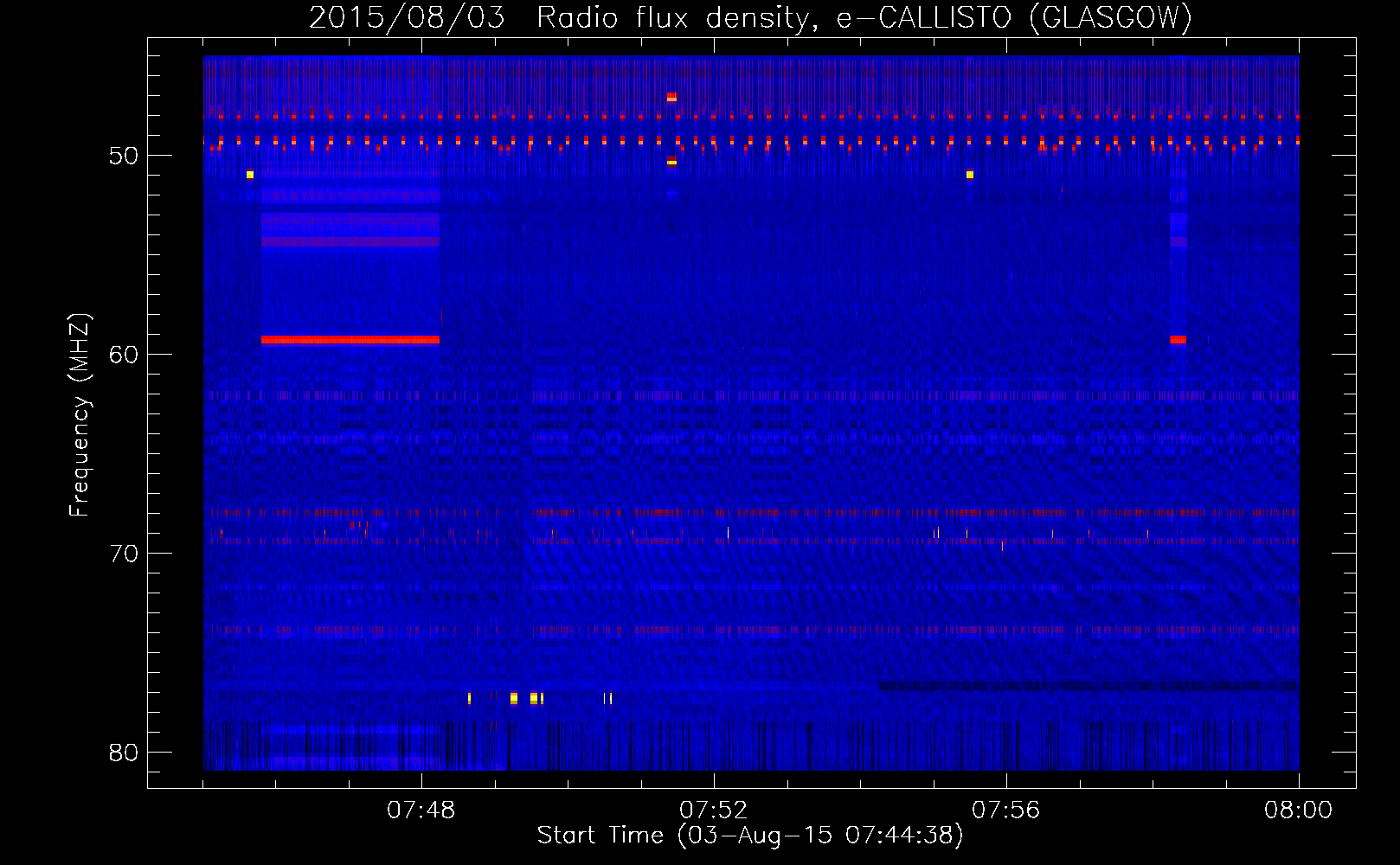Click the red-yellow spot near 47 MHz at 07:51
This screenshot has height=865, width=1400.
671,97
